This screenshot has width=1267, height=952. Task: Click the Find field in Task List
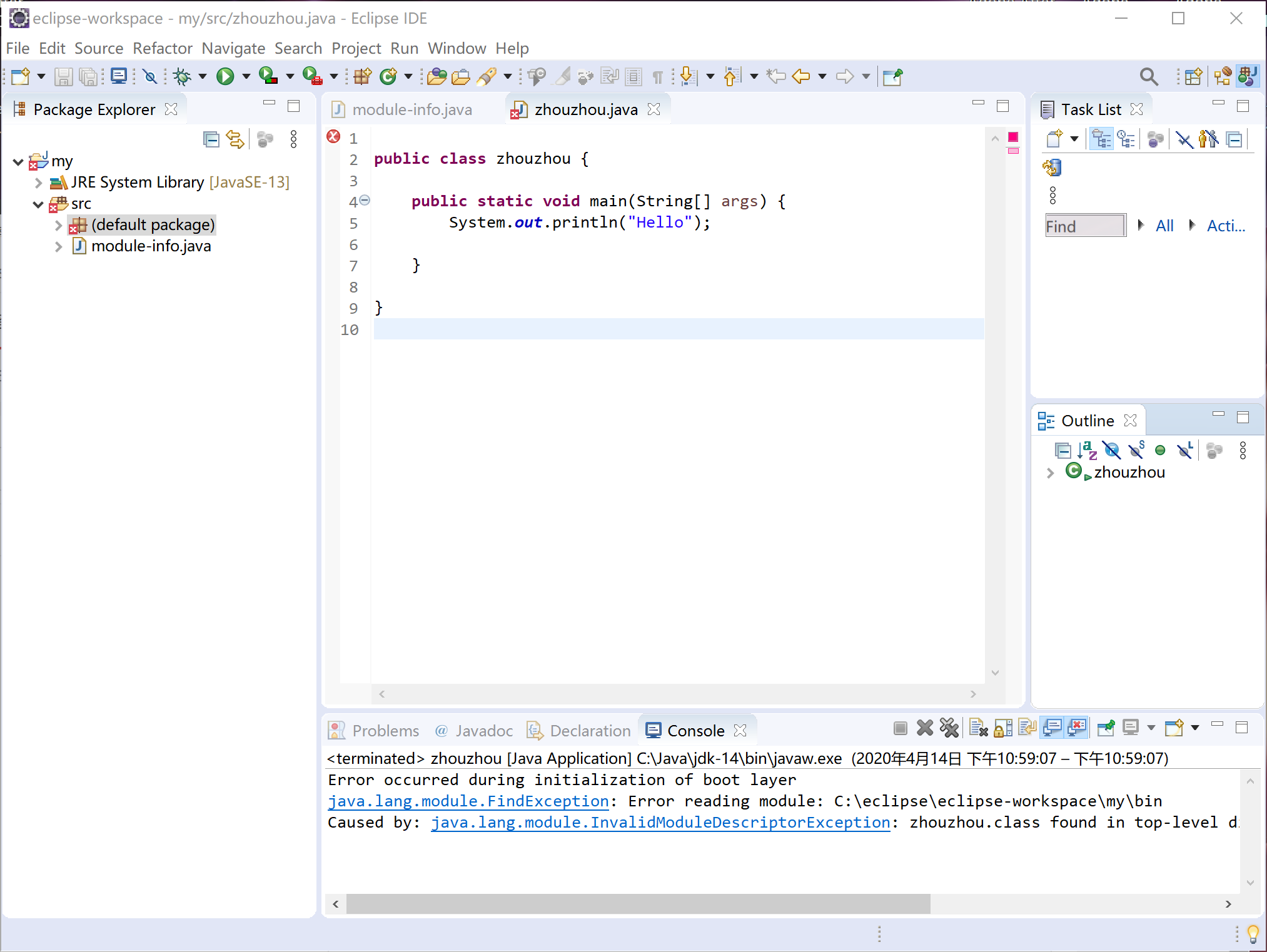click(x=1085, y=226)
